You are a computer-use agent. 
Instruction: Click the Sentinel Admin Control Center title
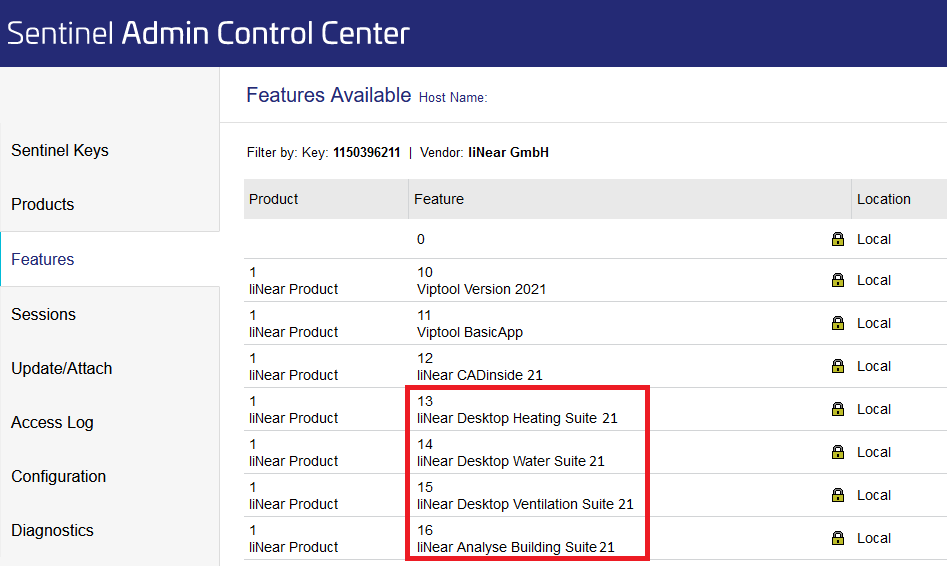pyautogui.click(x=208, y=33)
